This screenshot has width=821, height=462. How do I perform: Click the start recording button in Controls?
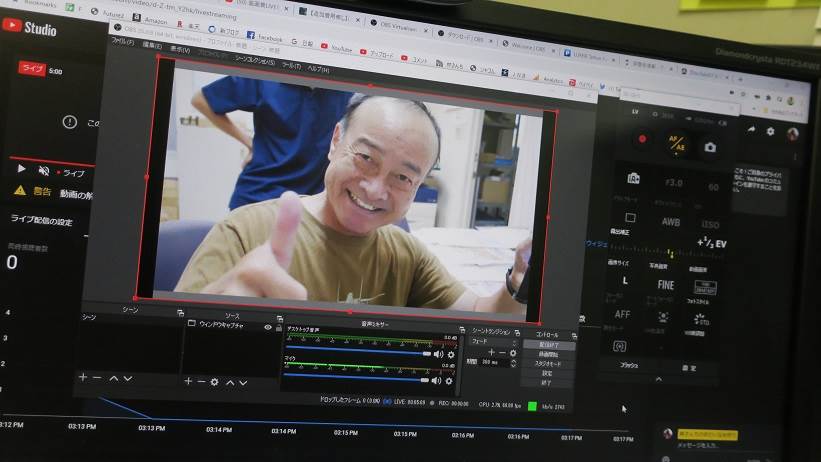click(548, 355)
